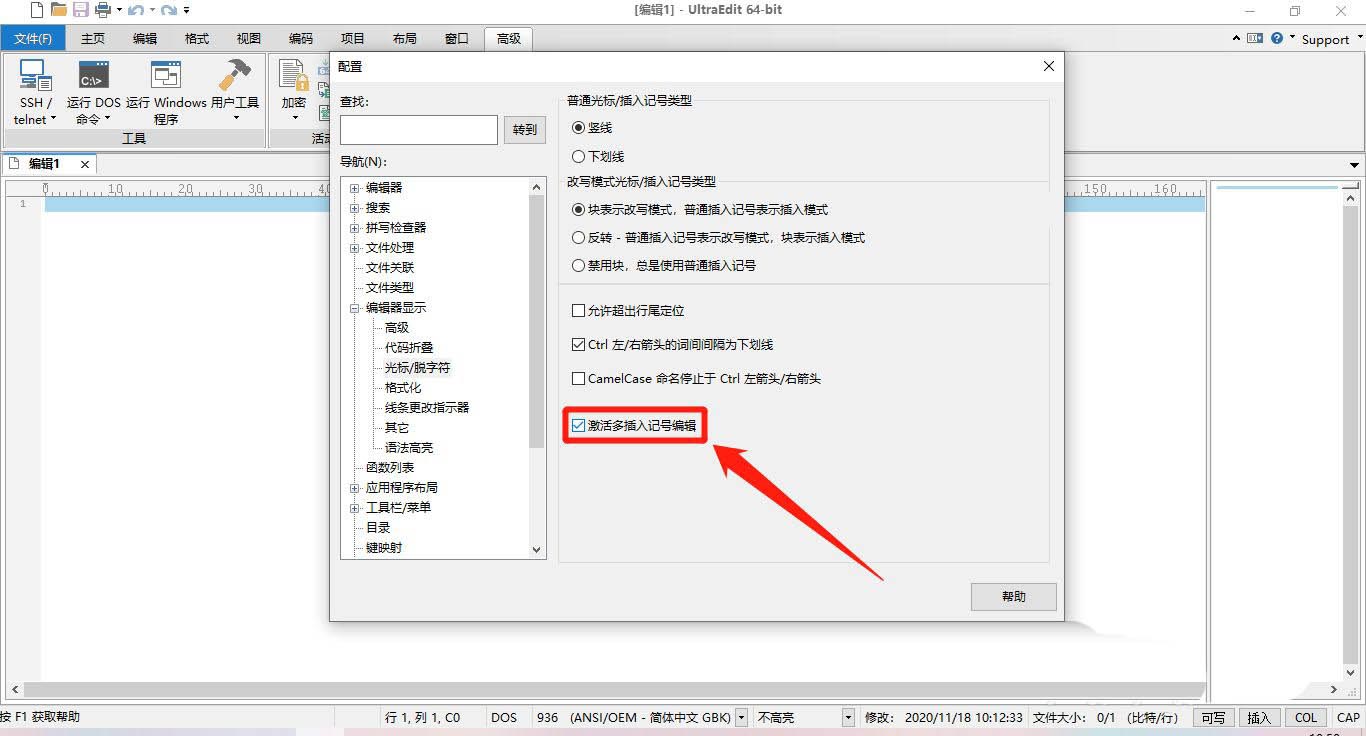The height and width of the screenshot is (736, 1366).
Task: Switch to the 窗口 ribbon tab
Action: point(457,38)
